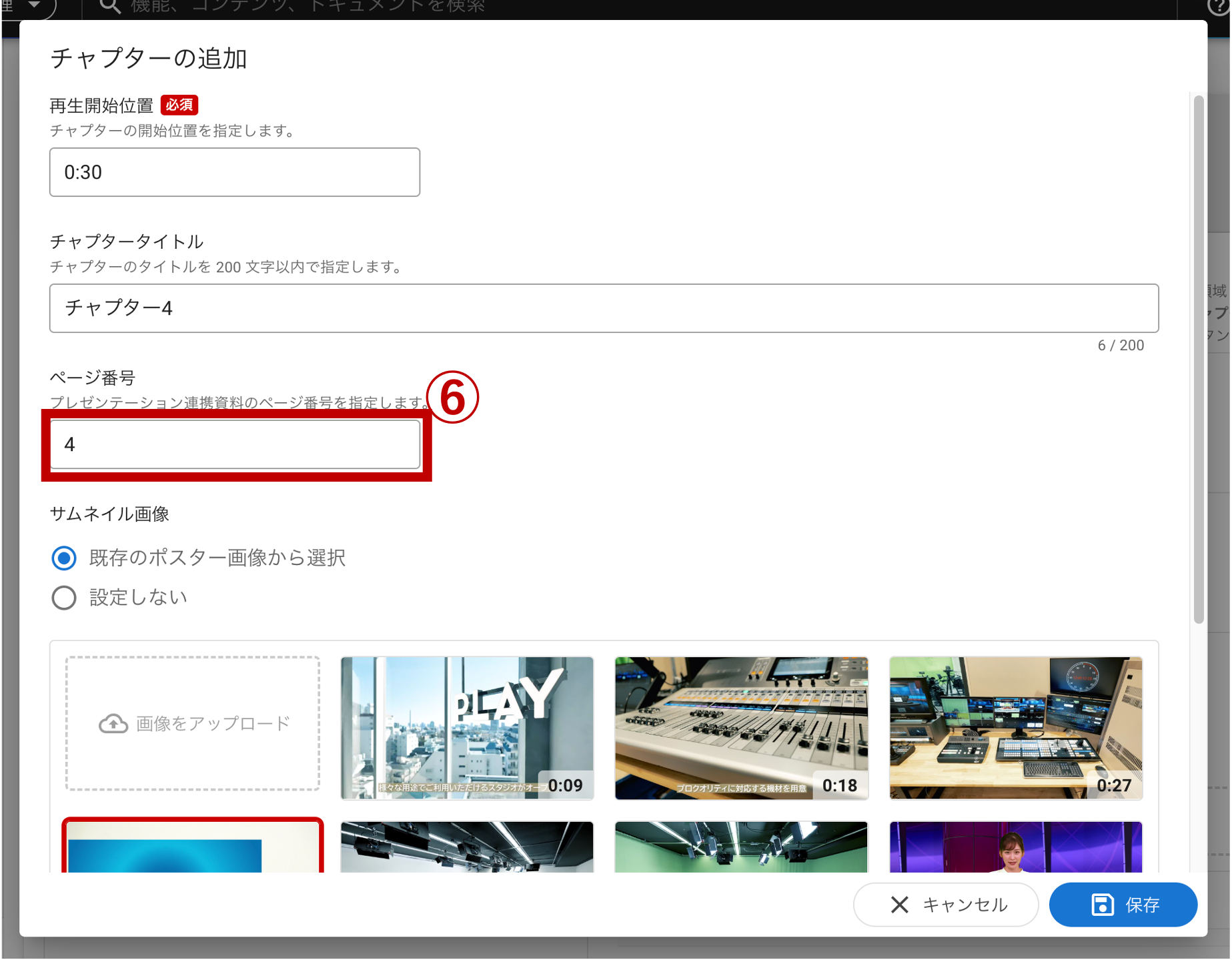Choose the 0:27 control desk thumbnail
Viewport: 1232px width, 960px height.
coord(1016,729)
